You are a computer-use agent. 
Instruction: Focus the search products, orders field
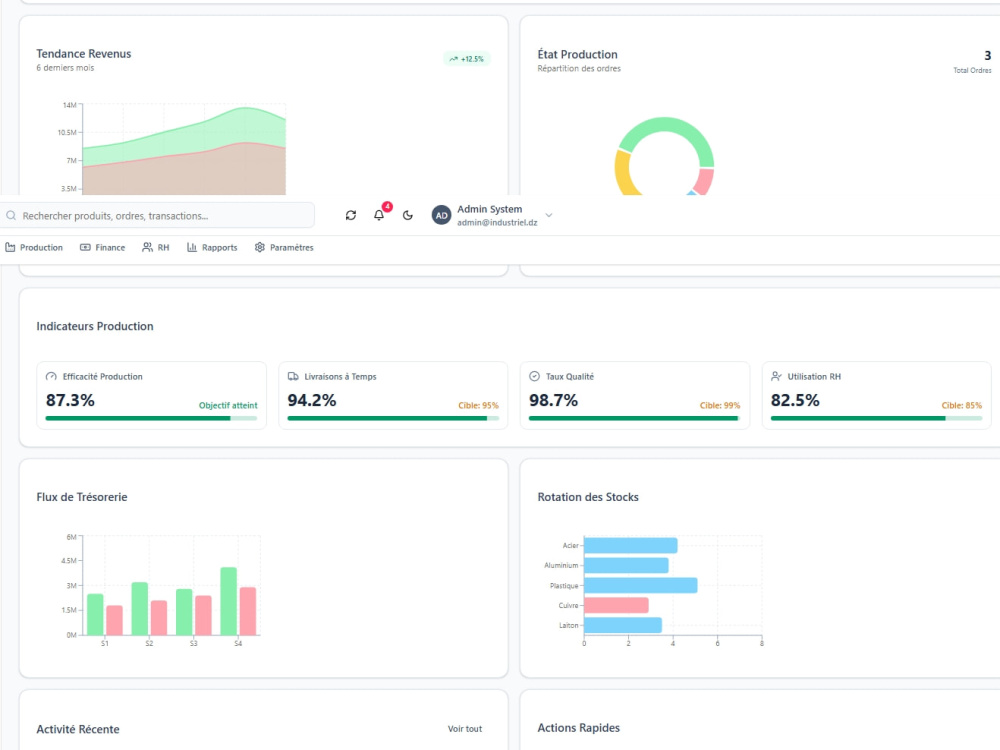(158, 216)
